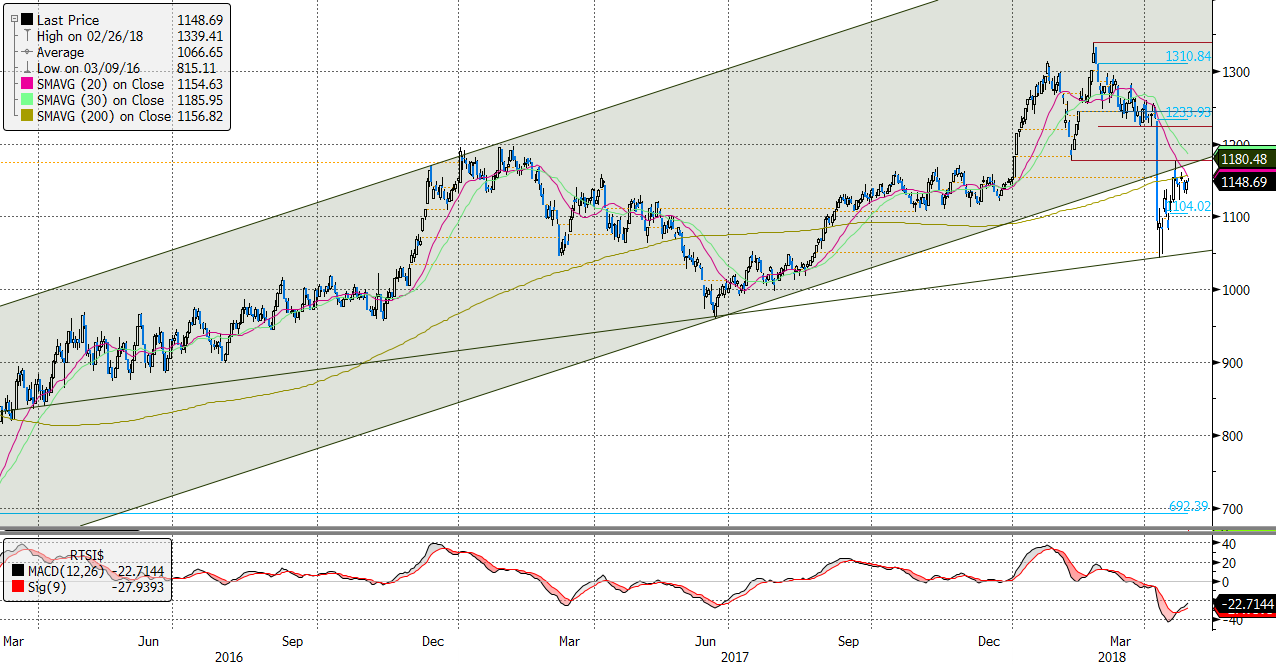Image resolution: width=1276 pixels, height=664 pixels.
Task: Click the 1233.93 level annotation
Action: pyautogui.click(x=1189, y=112)
